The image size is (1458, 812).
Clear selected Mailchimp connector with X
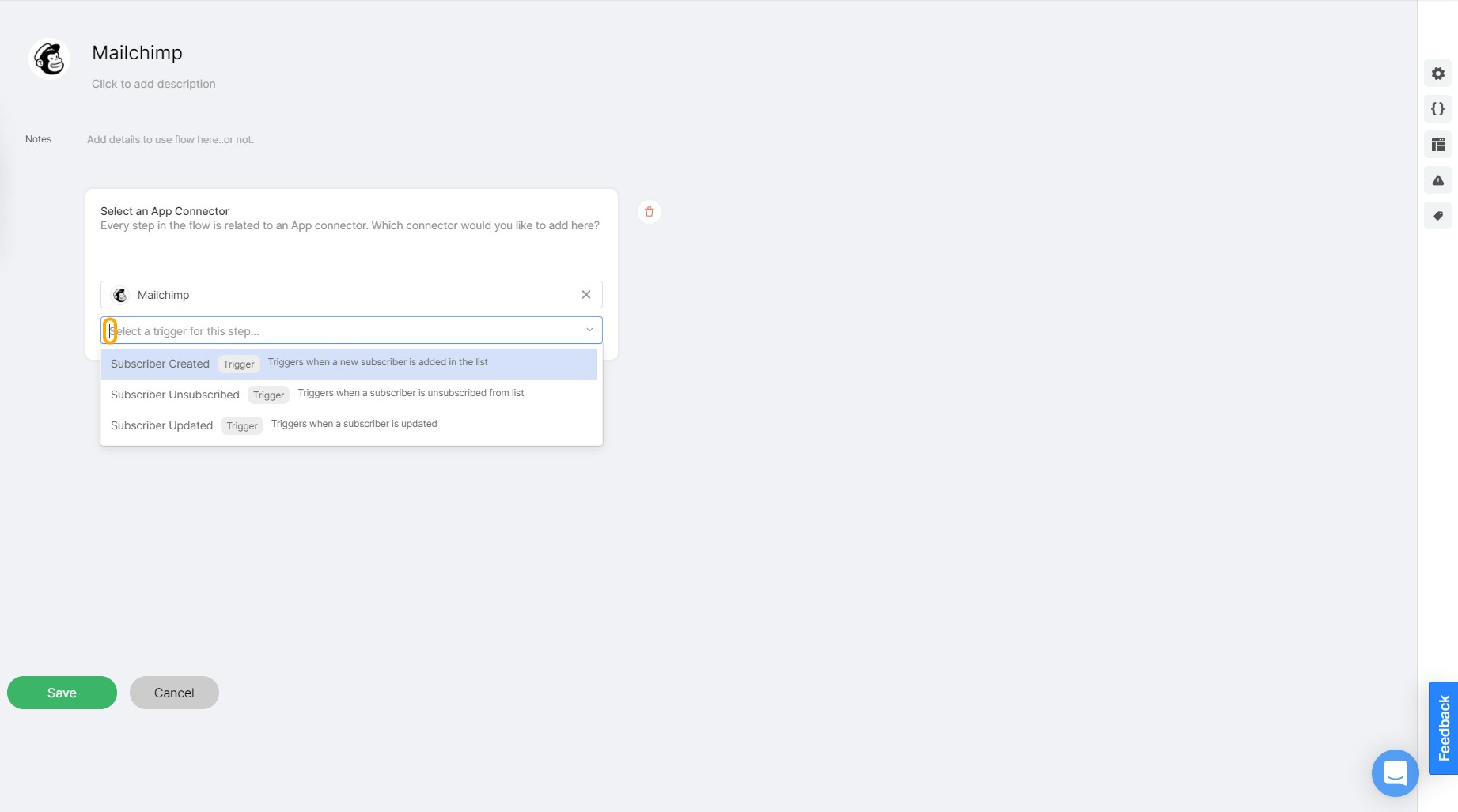586,295
